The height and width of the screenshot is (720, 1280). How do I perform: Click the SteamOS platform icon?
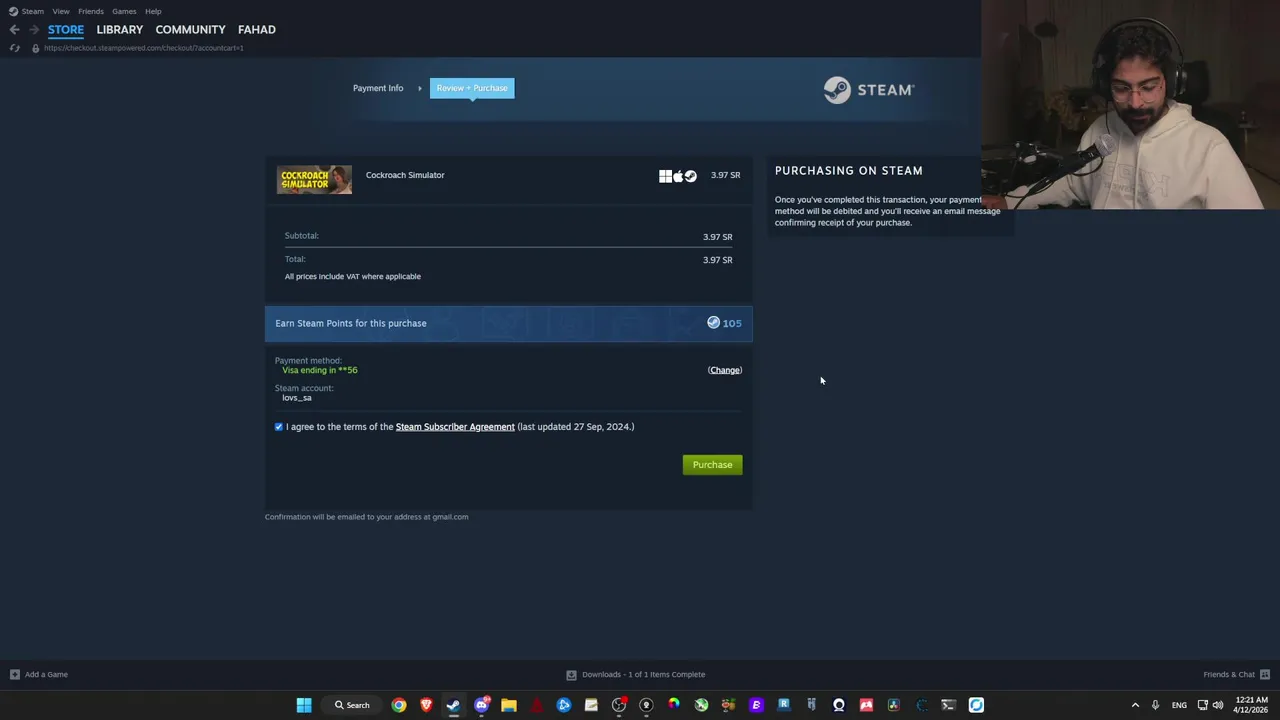point(690,177)
